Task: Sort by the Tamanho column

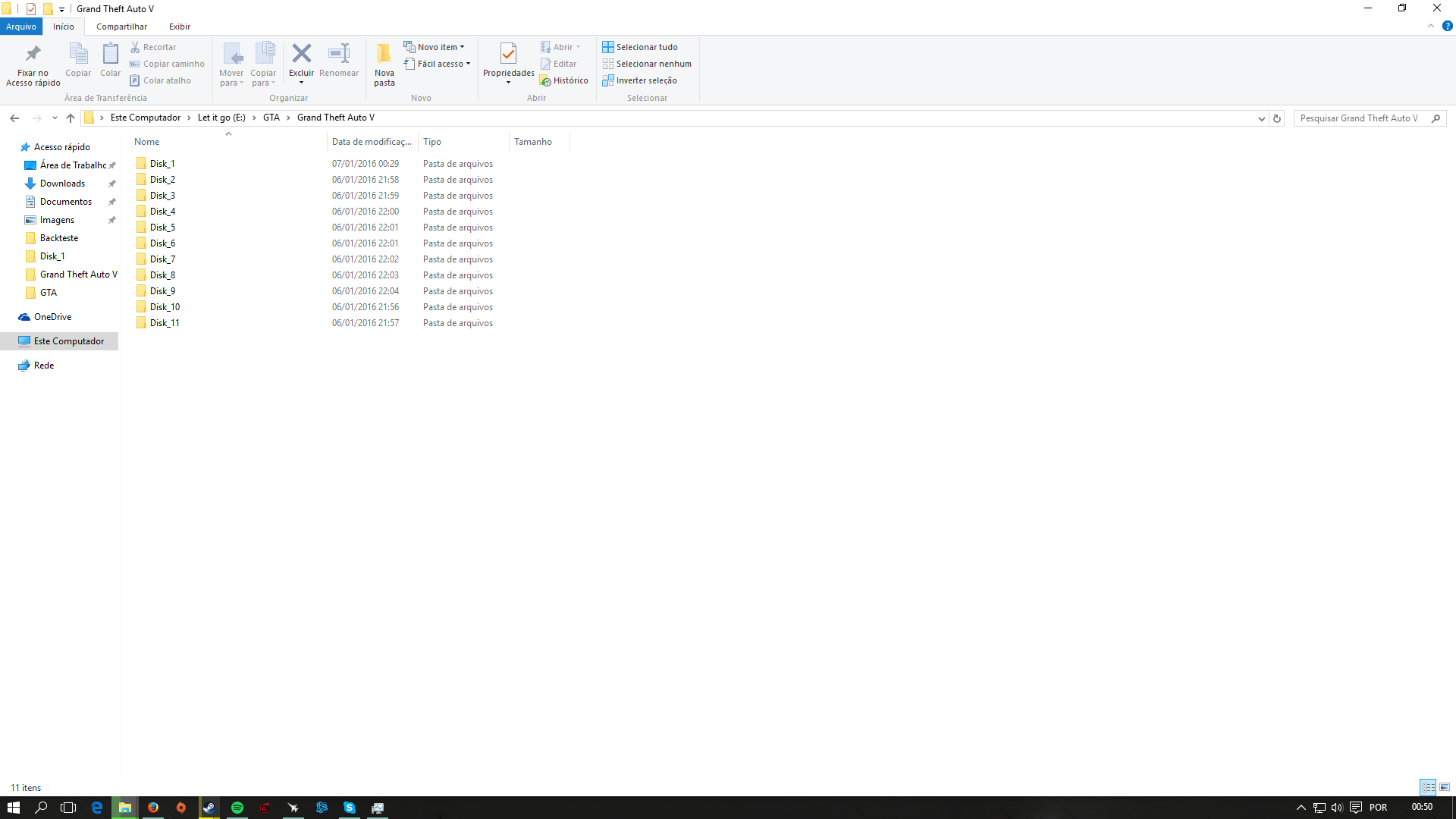Action: [x=539, y=142]
